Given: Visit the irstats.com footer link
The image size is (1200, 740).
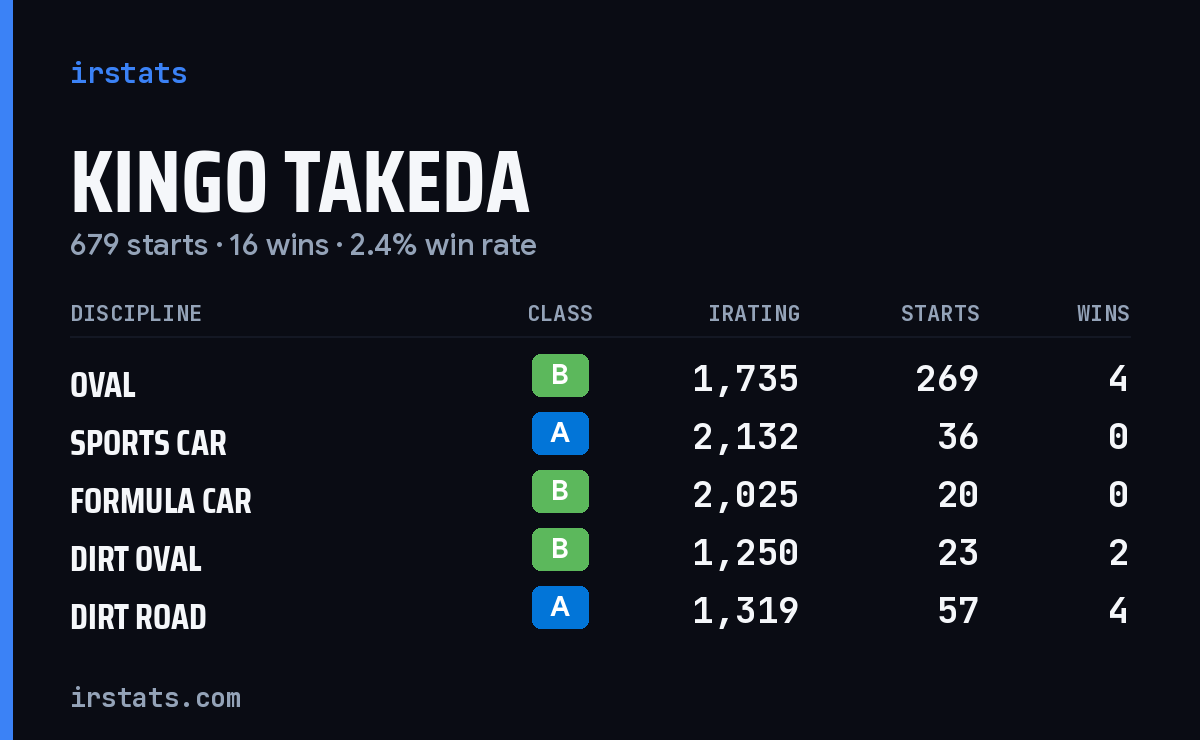Looking at the screenshot, I should coord(155,697).
